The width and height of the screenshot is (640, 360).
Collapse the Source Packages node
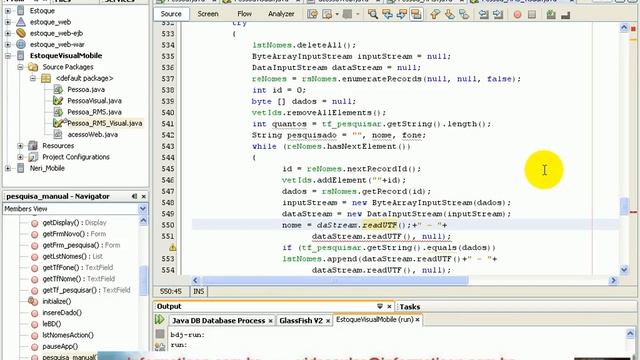click(x=20, y=67)
